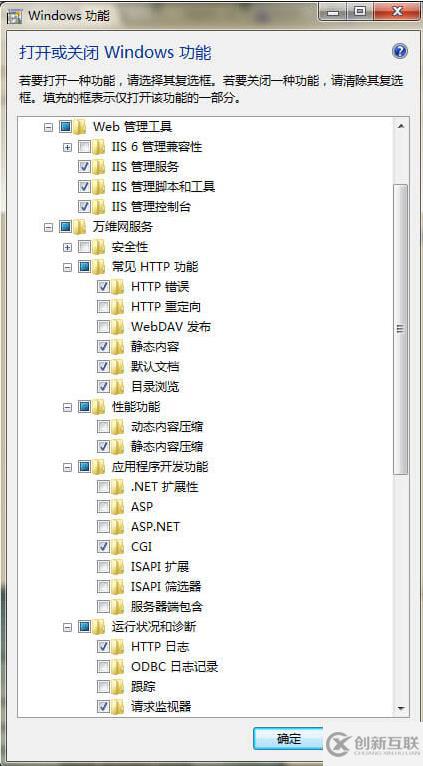Screen dimensions: 423x766
Task: Select the 万维网服务 folder icon
Action: 81,227
